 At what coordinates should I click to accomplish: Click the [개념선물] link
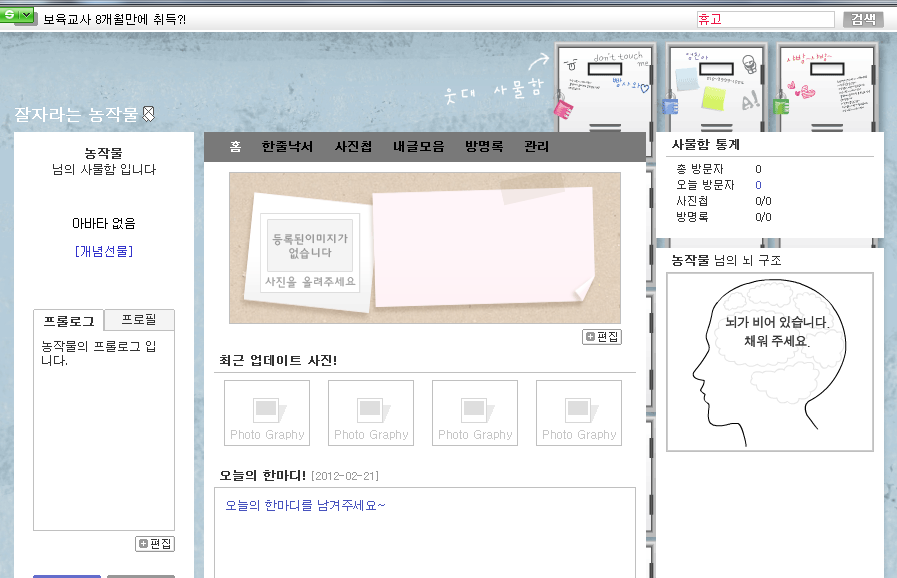(103, 251)
